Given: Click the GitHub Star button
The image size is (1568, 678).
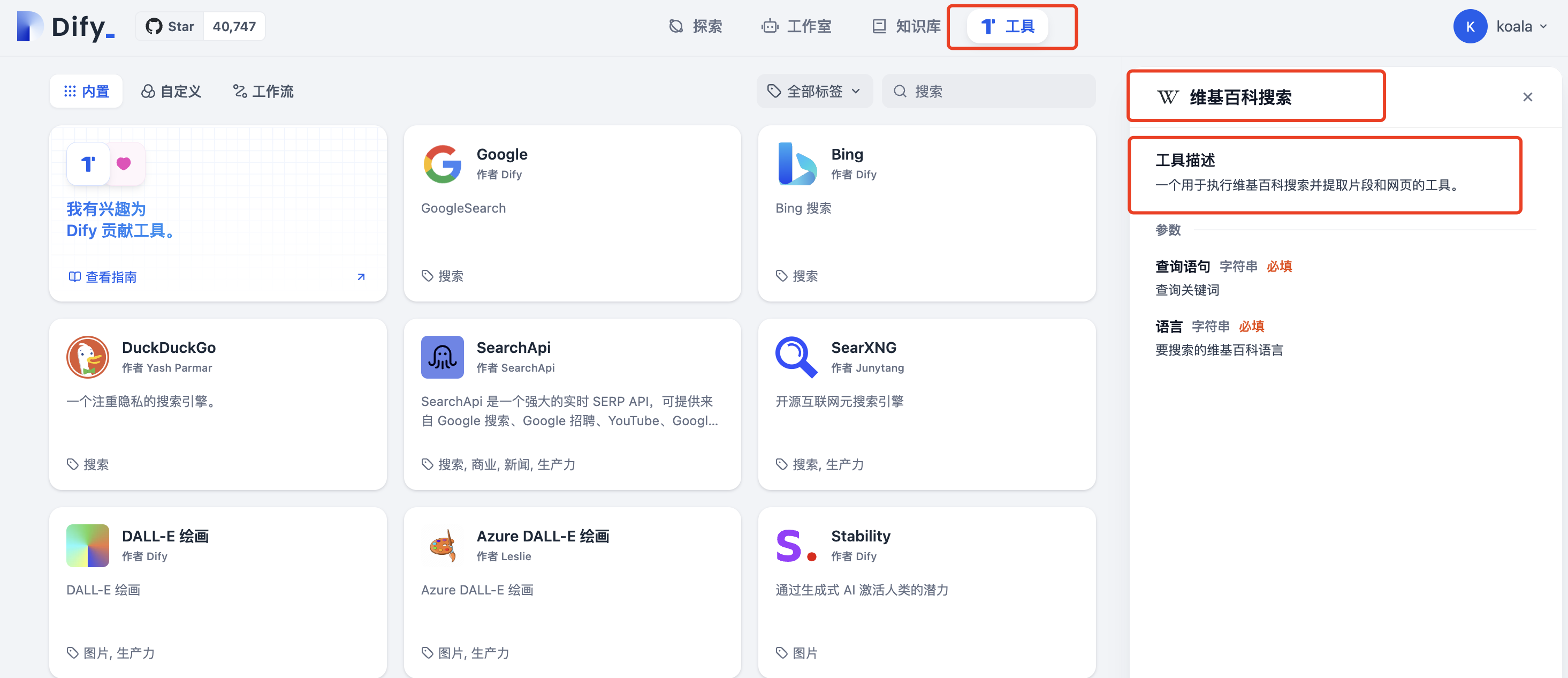Looking at the screenshot, I should tap(170, 27).
